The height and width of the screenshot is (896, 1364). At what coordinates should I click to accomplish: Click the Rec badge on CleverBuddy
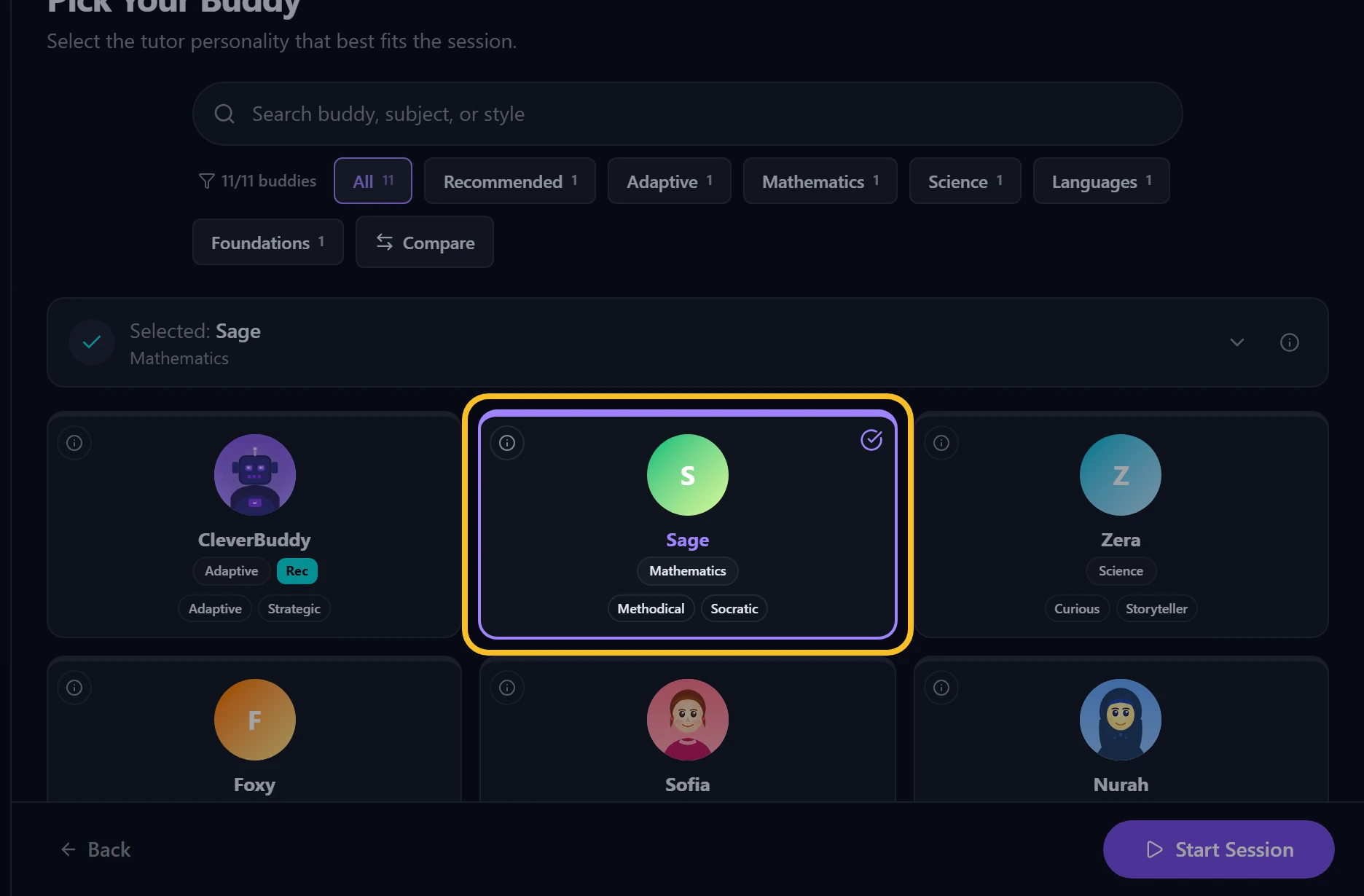[x=297, y=571]
